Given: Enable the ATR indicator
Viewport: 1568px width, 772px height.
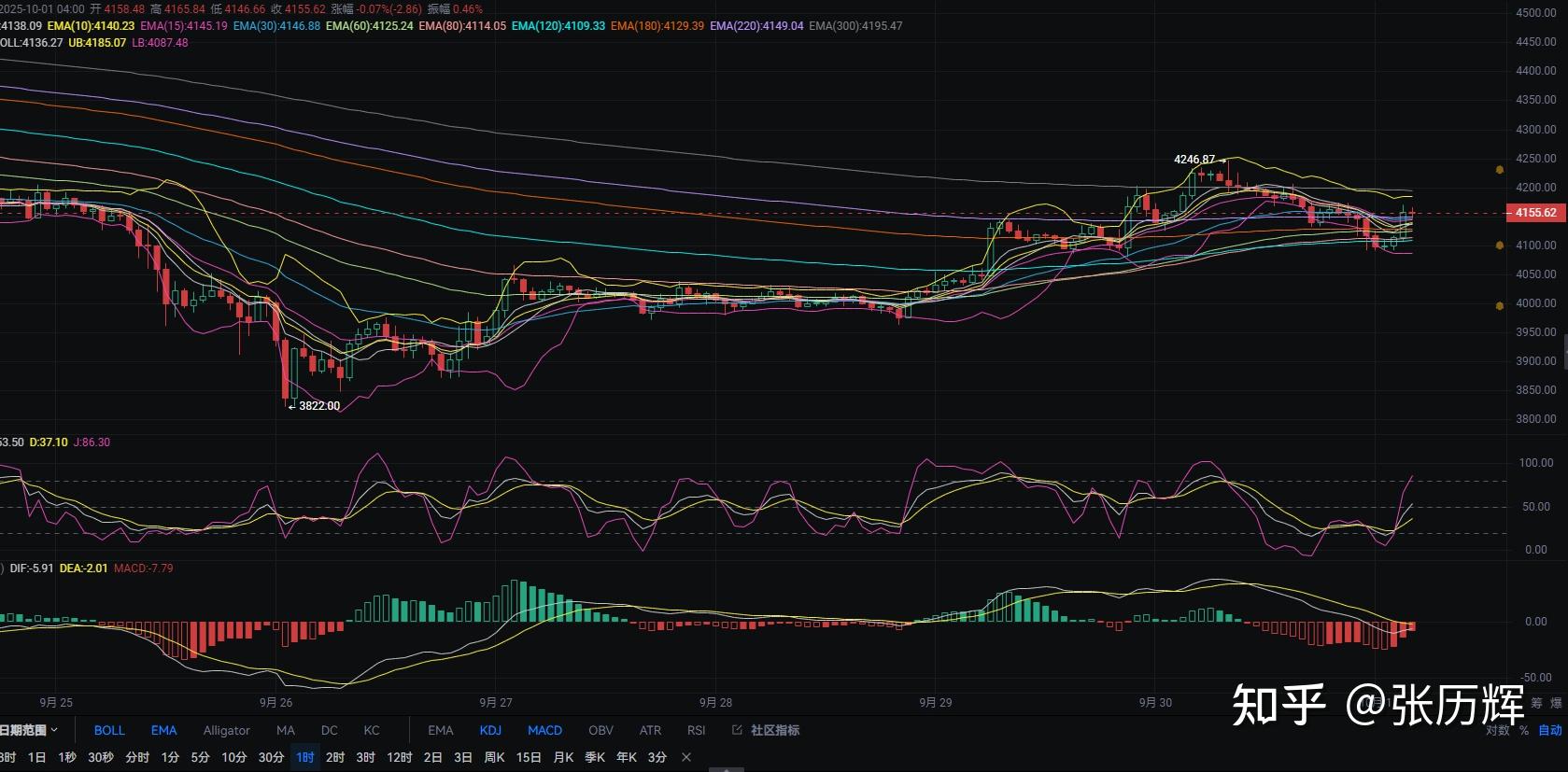Looking at the screenshot, I should [x=650, y=730].
